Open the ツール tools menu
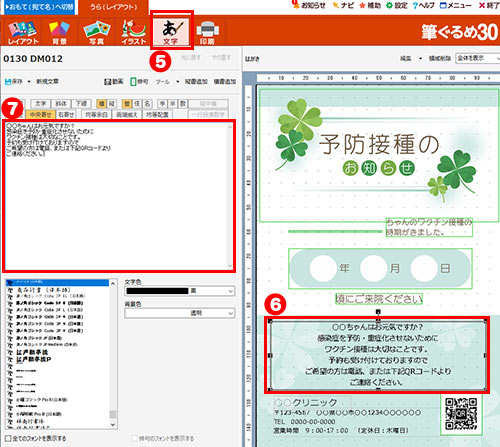The width and height of the screenshot is (500, 447). 163,81
